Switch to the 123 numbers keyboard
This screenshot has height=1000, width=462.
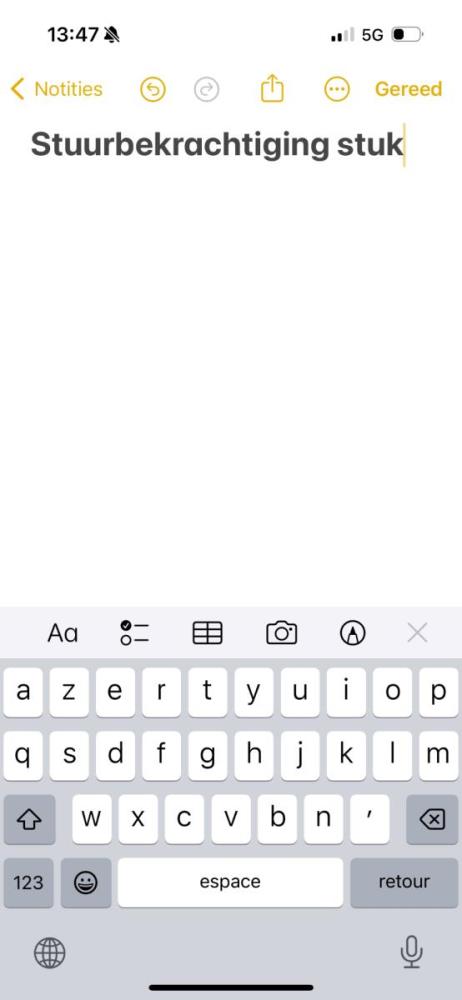pos(29,883)
